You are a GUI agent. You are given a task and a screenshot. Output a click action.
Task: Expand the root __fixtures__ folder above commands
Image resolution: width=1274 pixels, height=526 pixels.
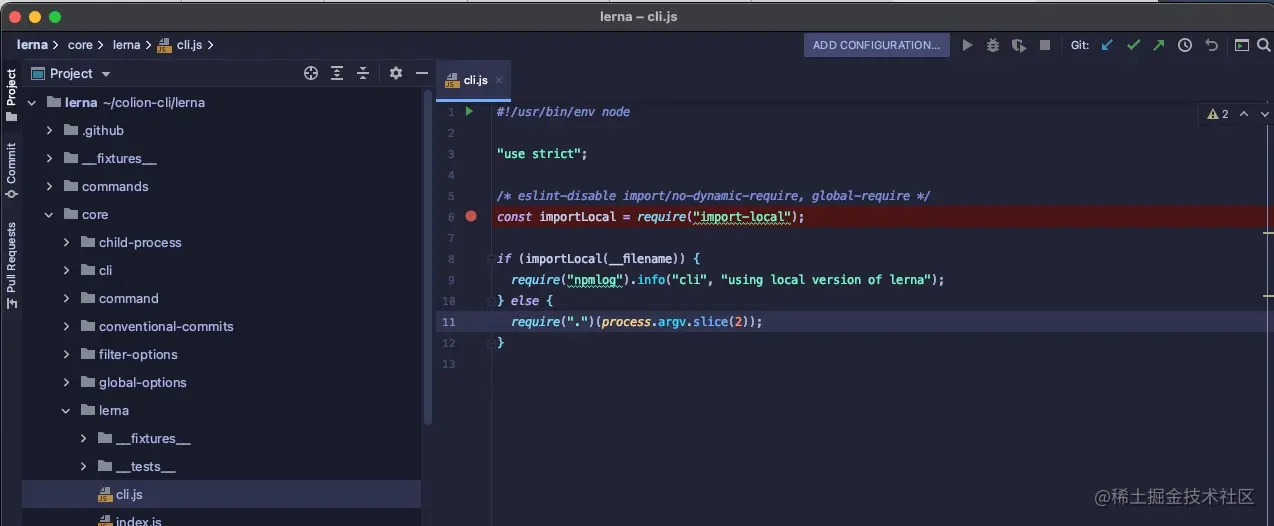(49, 158)
